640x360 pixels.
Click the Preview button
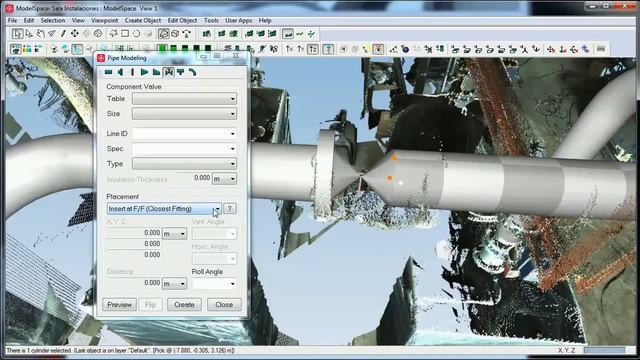(120, 304)
